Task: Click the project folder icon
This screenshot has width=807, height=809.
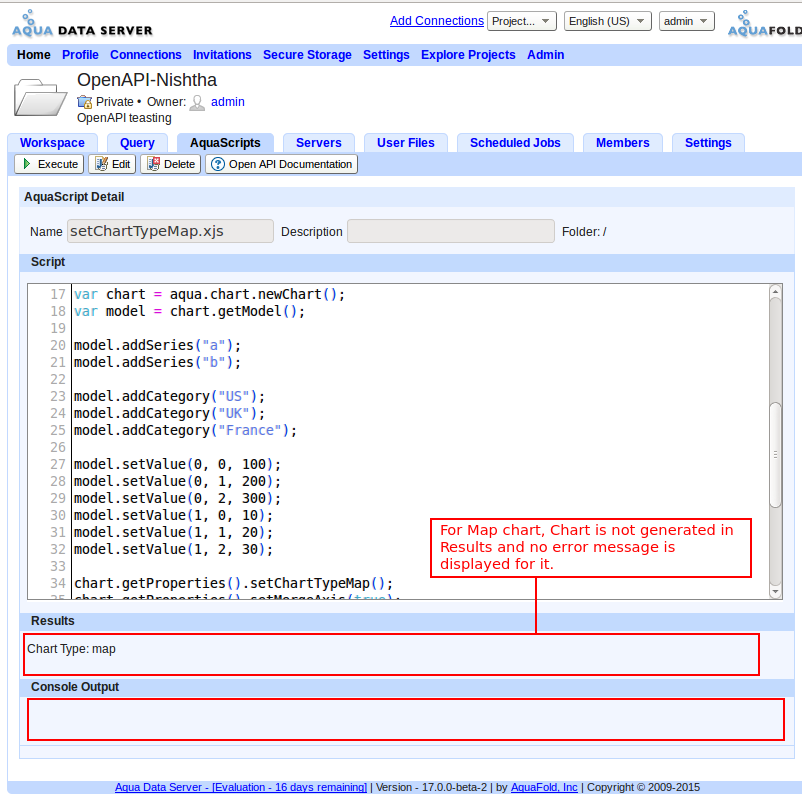Action: click(40, 97)
